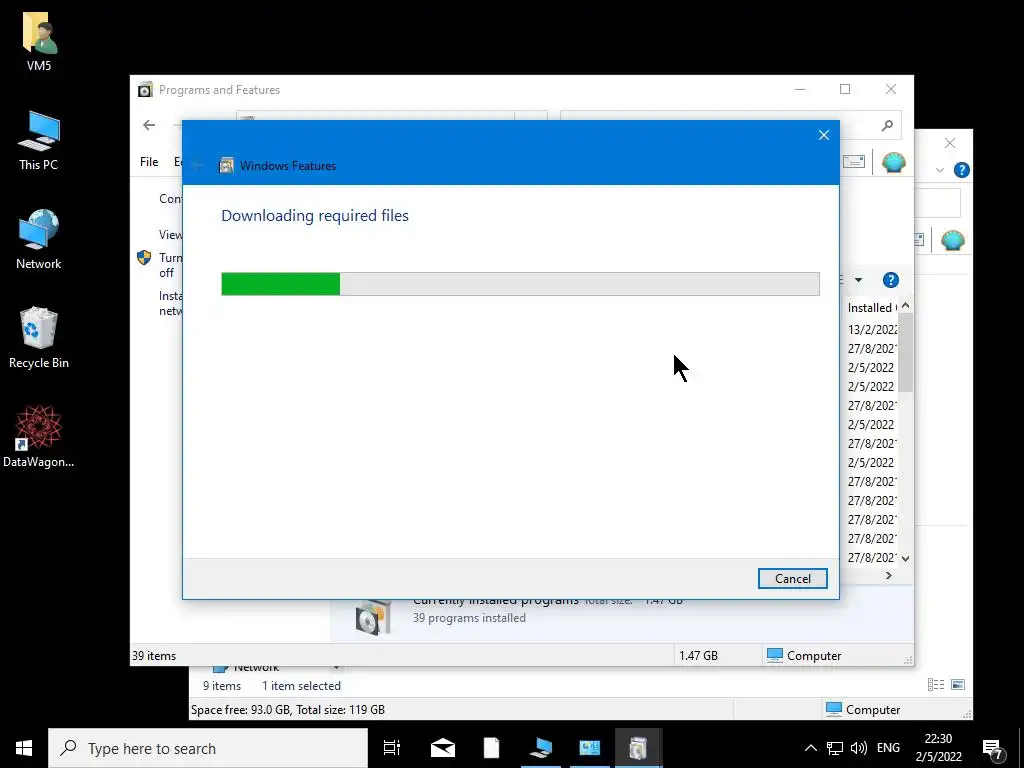Click the download progress bar
The height and width of the screenshot is (768, 1024).
point(520,284)
